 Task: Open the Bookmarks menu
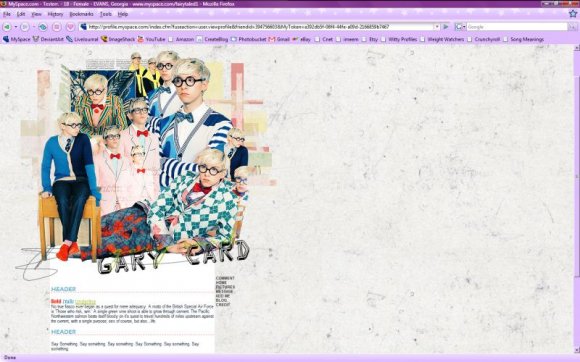click(x=81, y=14)
